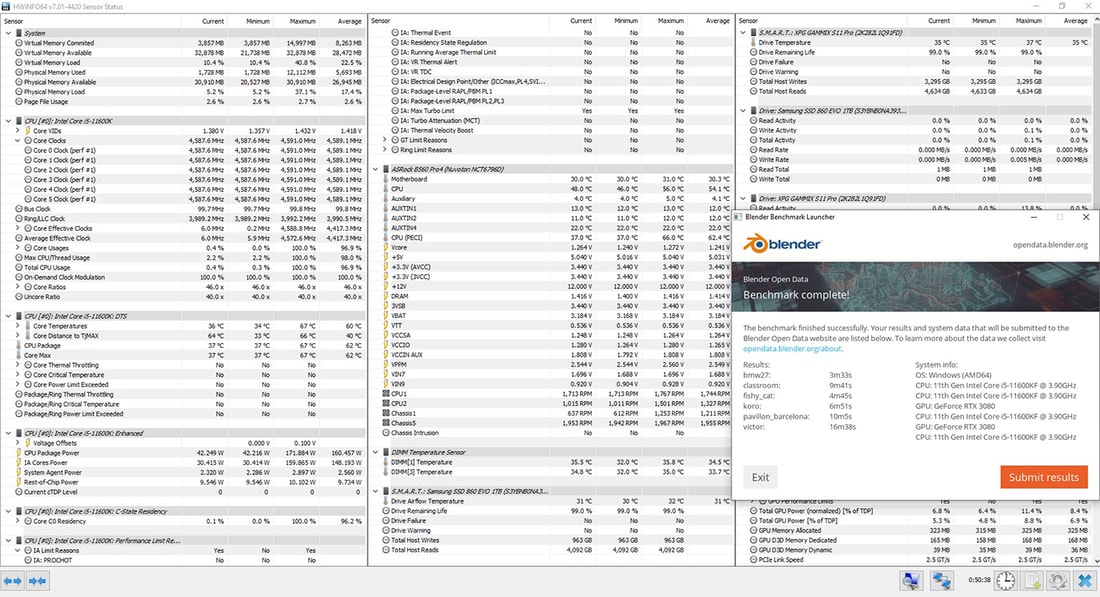Click the shrink columns arrows button
The height and width of the screenshot is (597, 1100).
(37, 581)
